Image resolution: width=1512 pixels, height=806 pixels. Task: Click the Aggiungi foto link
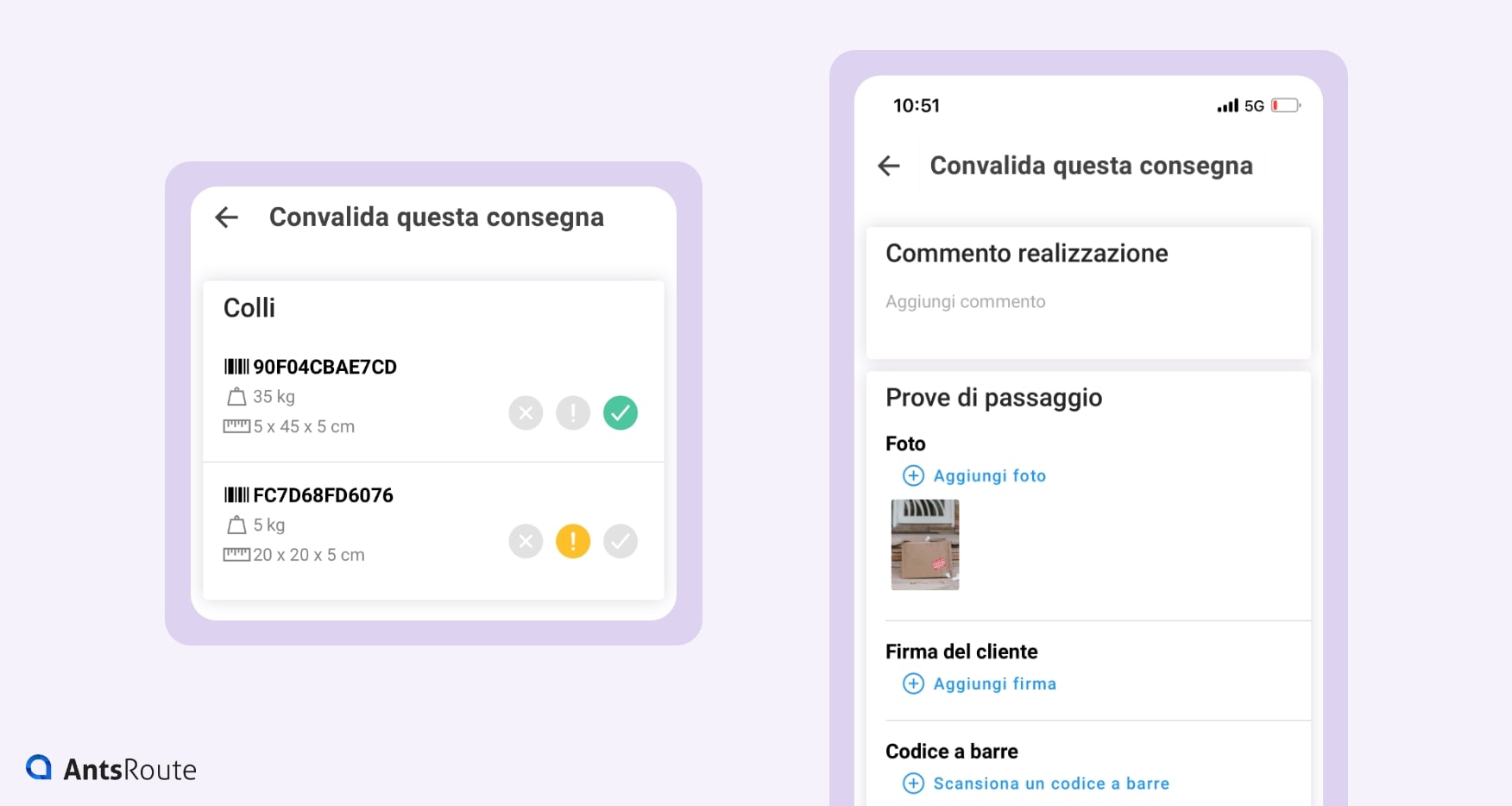pos(989,475)
